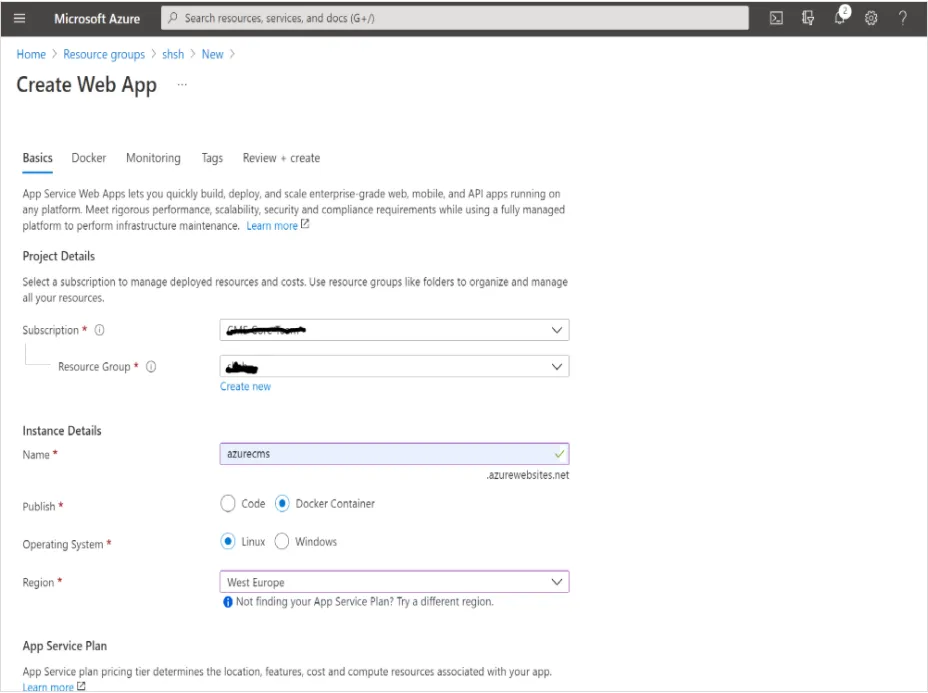Switch to the Tags tab
Screen dimensions: 928x693
click(x=212, y=158)
